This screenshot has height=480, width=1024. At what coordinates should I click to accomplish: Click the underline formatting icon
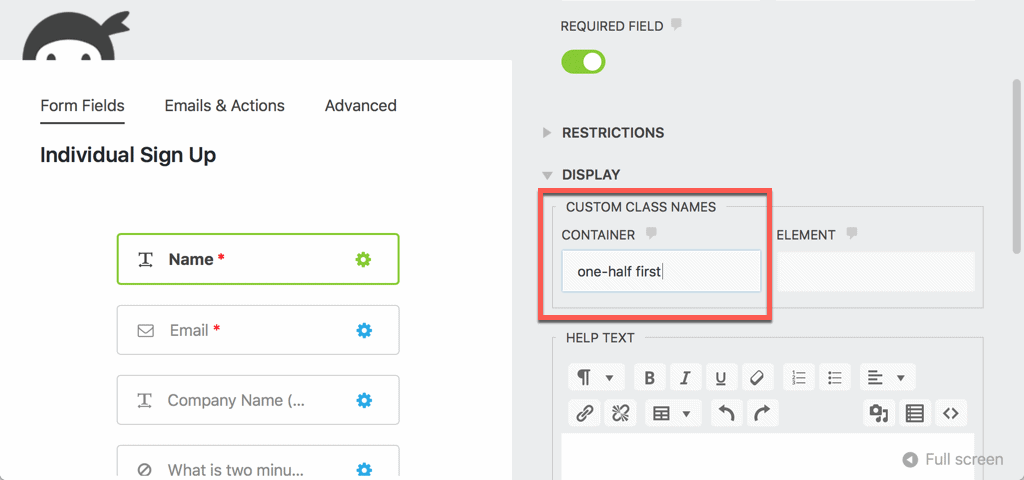720,378
